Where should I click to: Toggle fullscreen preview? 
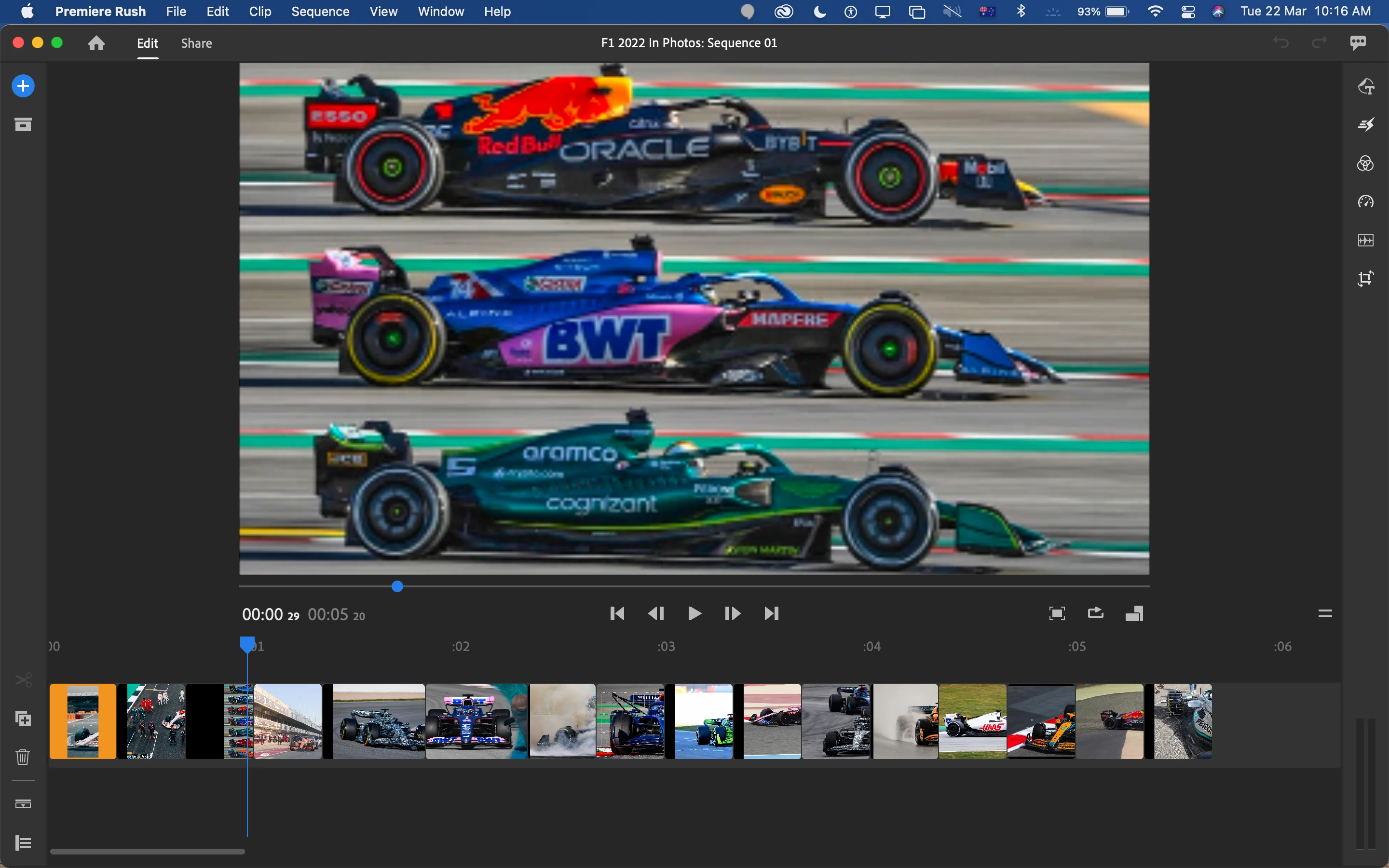[1057, 613]
